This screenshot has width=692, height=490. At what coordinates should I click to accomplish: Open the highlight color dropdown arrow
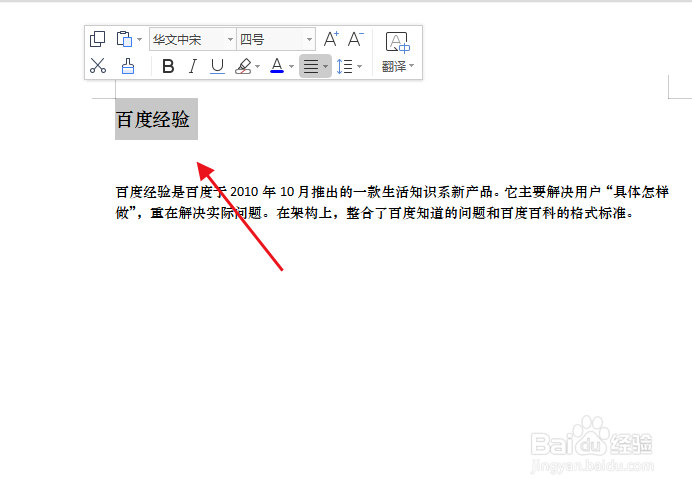pyautogui.click(x=258, y=67)
